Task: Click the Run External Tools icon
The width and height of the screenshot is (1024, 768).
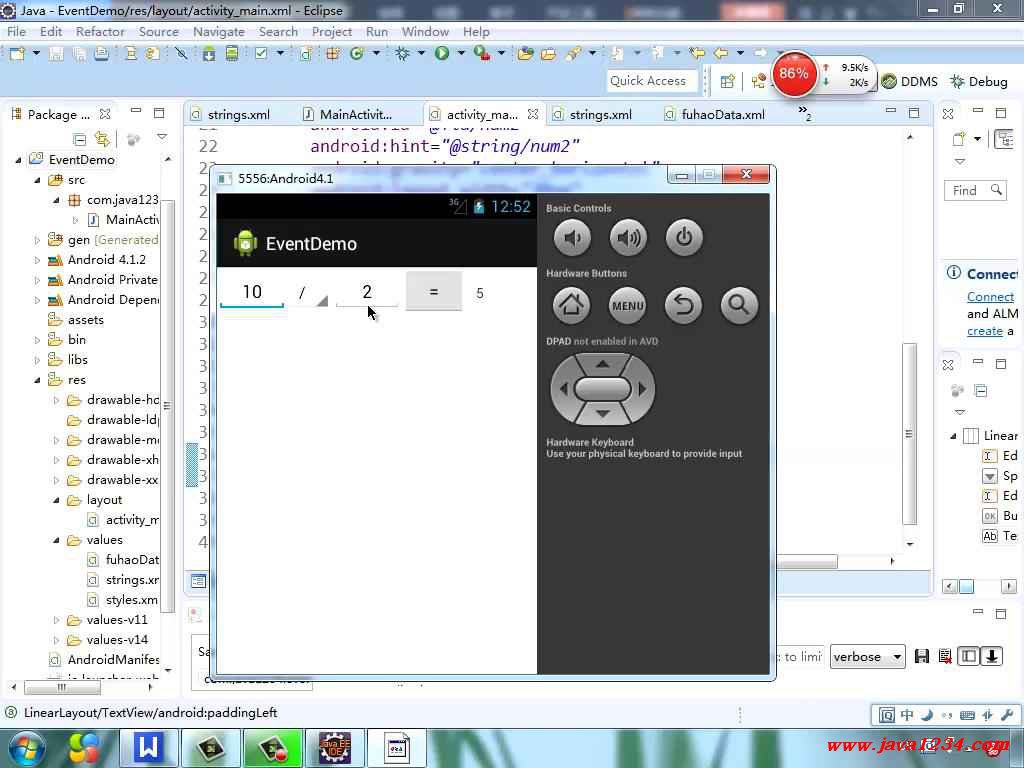Action: (482, 54)
